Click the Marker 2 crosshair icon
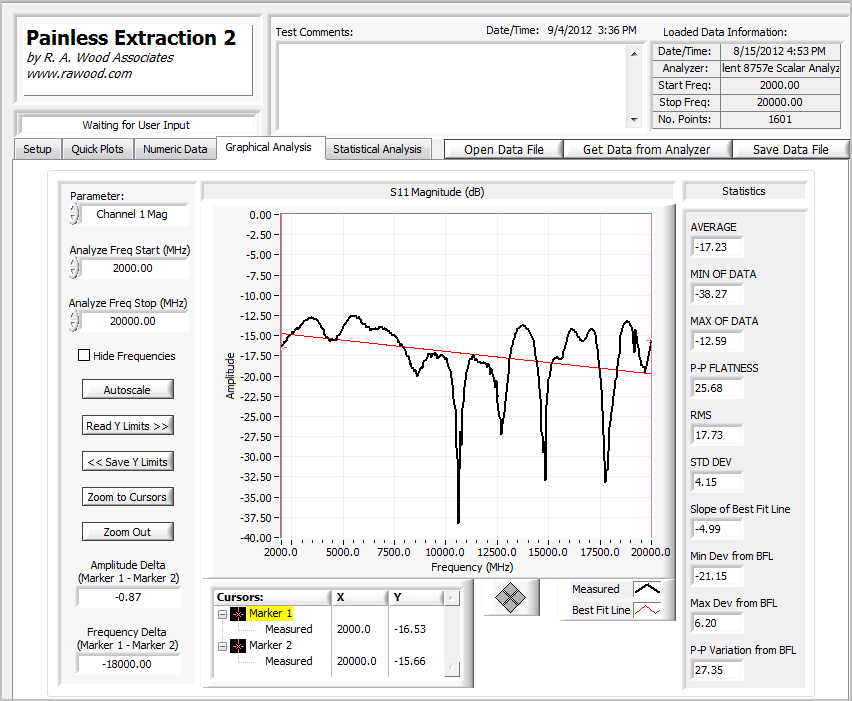Screen dimensions: 852x701 [x=238, y=646]
